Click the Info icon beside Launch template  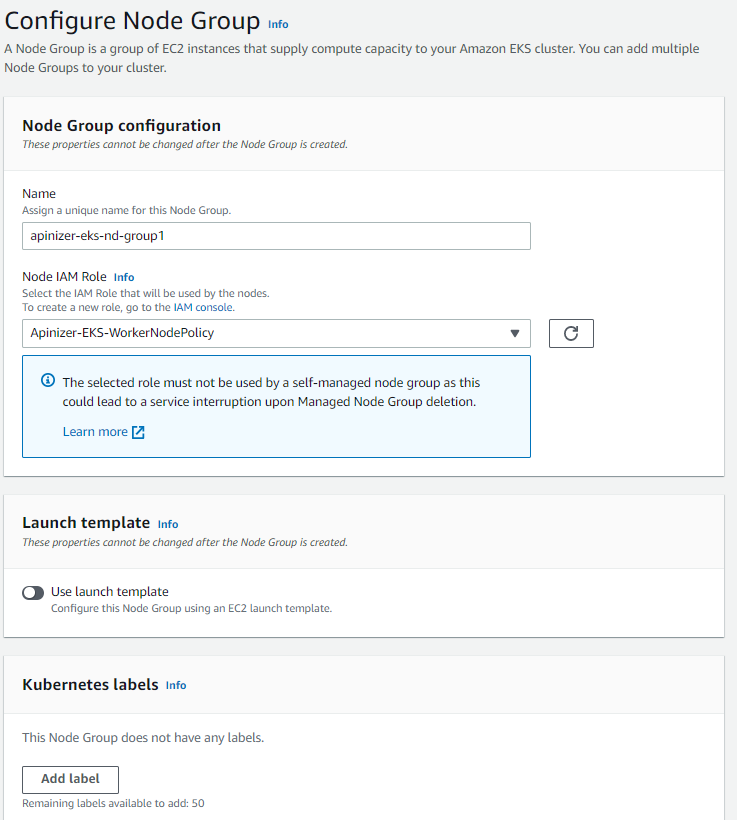point(168,524)
